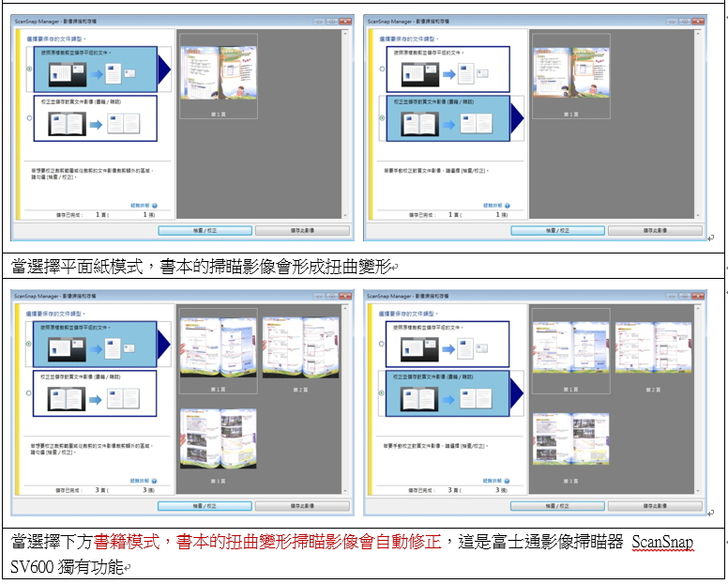728x584 pixels.
Task: Click red-underlined word ScanSnap in document caption
Action: [x=663, y=542]
